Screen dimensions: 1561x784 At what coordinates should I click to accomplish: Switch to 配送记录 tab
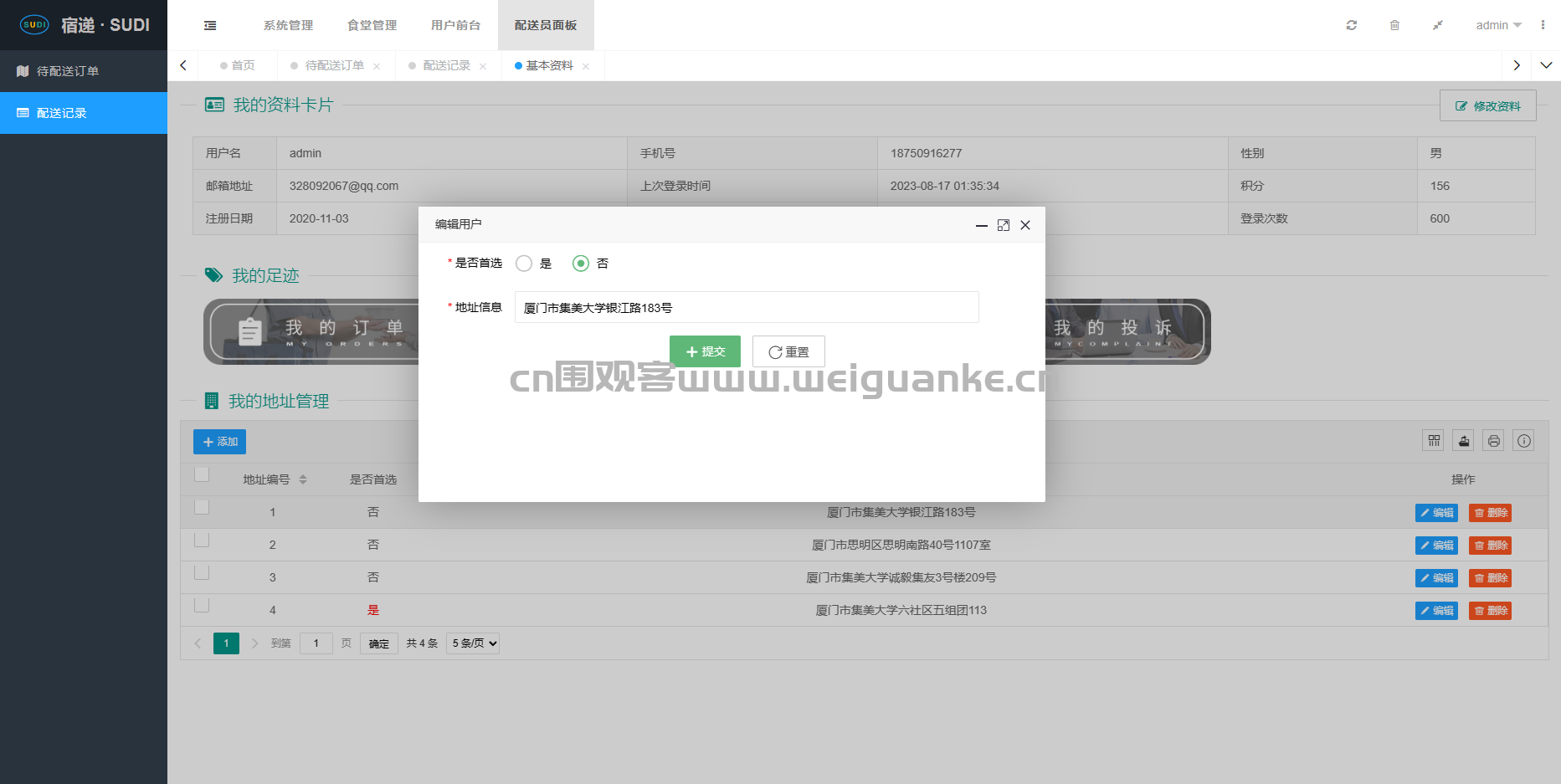click(446, 65)
